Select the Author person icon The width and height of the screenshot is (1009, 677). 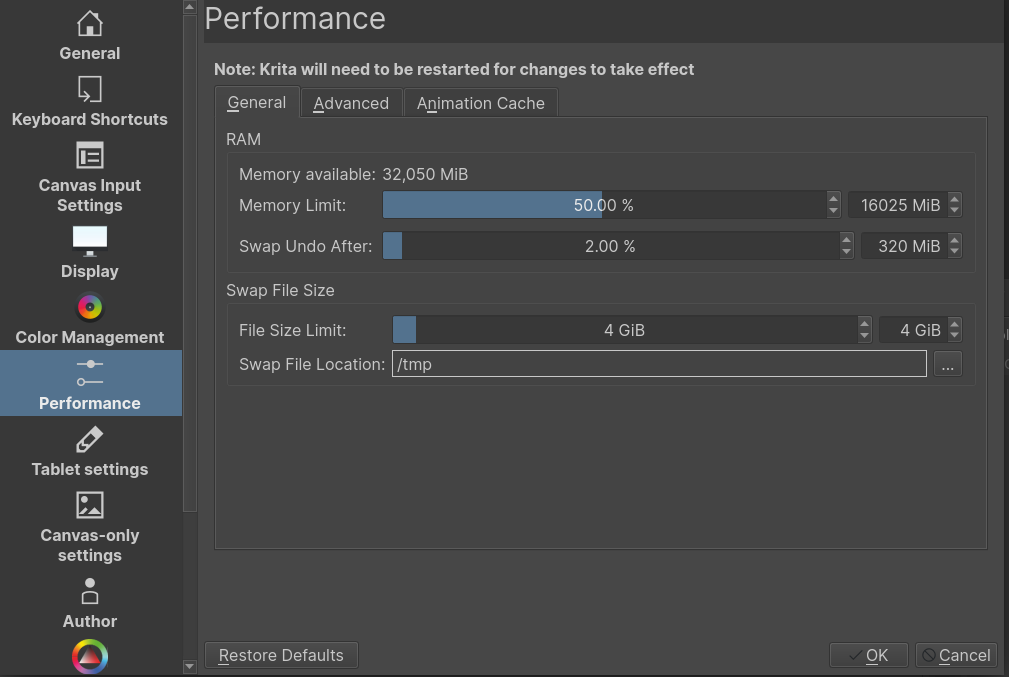click(90, 591)
